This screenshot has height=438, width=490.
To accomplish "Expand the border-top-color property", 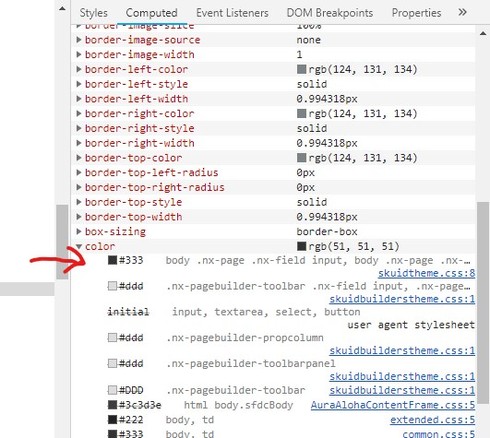I will [79, 158].
